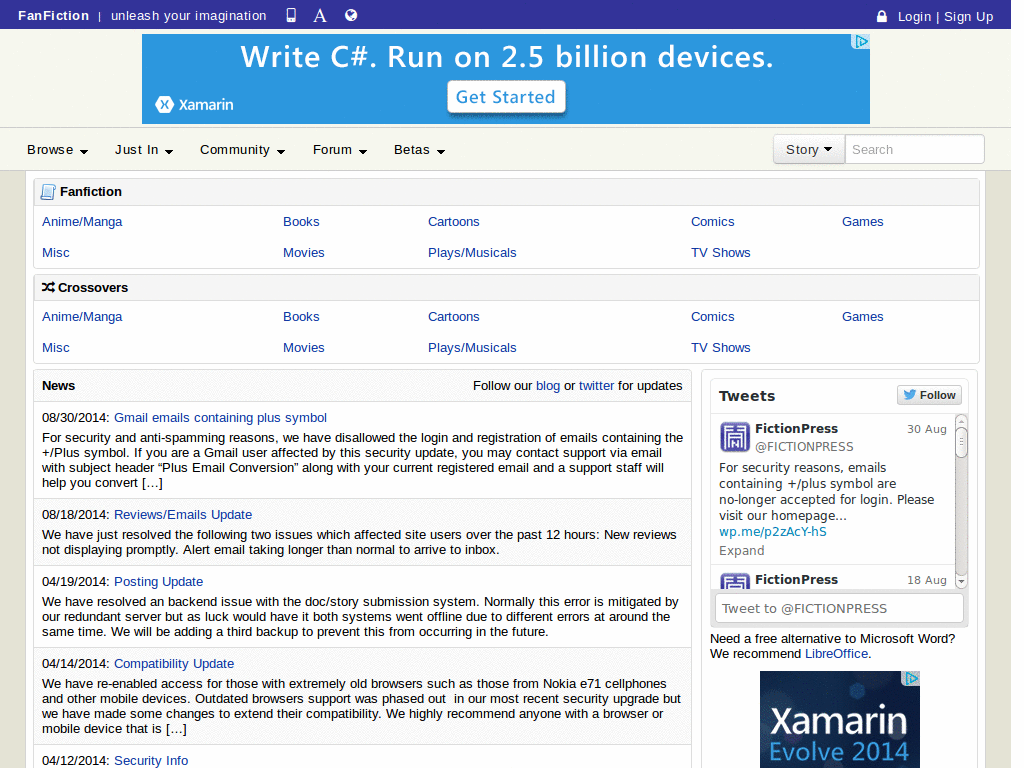This screenshot has height=768, width=1024.
Task: Click the 18 Aug tweet timestamp
Action: [927, 580]
